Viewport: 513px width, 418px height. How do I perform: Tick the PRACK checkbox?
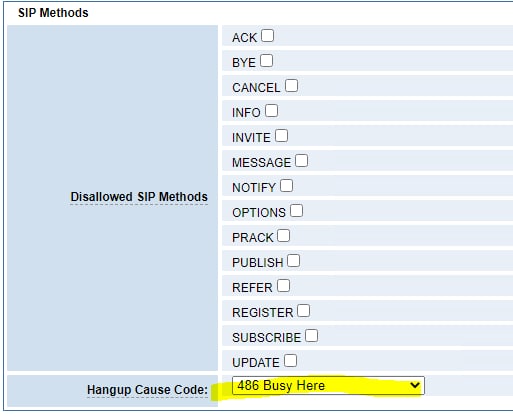tap(283, 236)
